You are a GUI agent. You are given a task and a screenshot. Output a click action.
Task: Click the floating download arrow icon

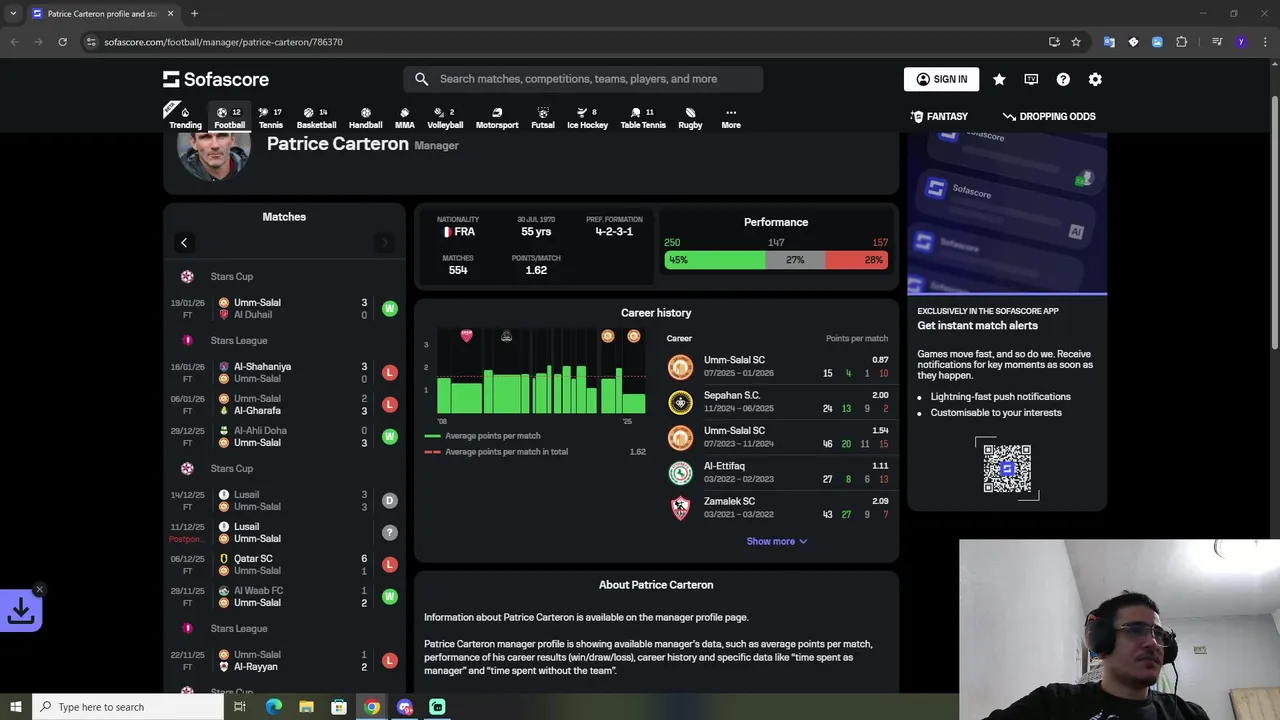[21, 612]
